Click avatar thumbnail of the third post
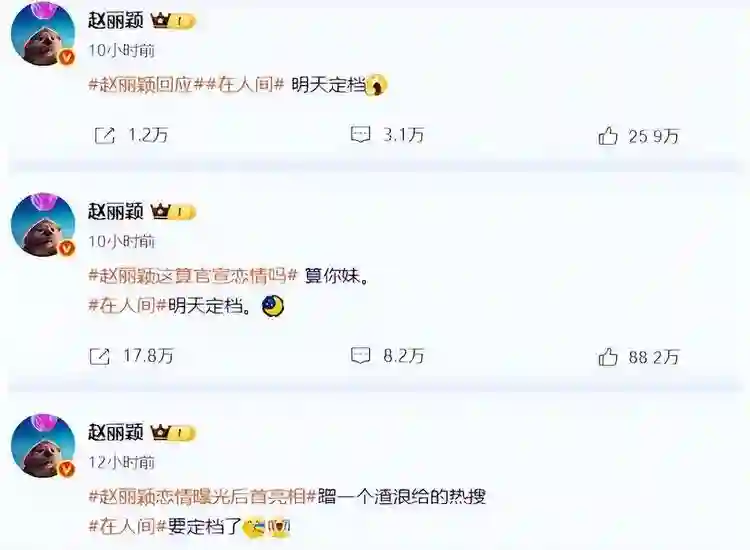The height and width of the screenshot is (550, 750). pyautogui.click(x=43, y=446)
